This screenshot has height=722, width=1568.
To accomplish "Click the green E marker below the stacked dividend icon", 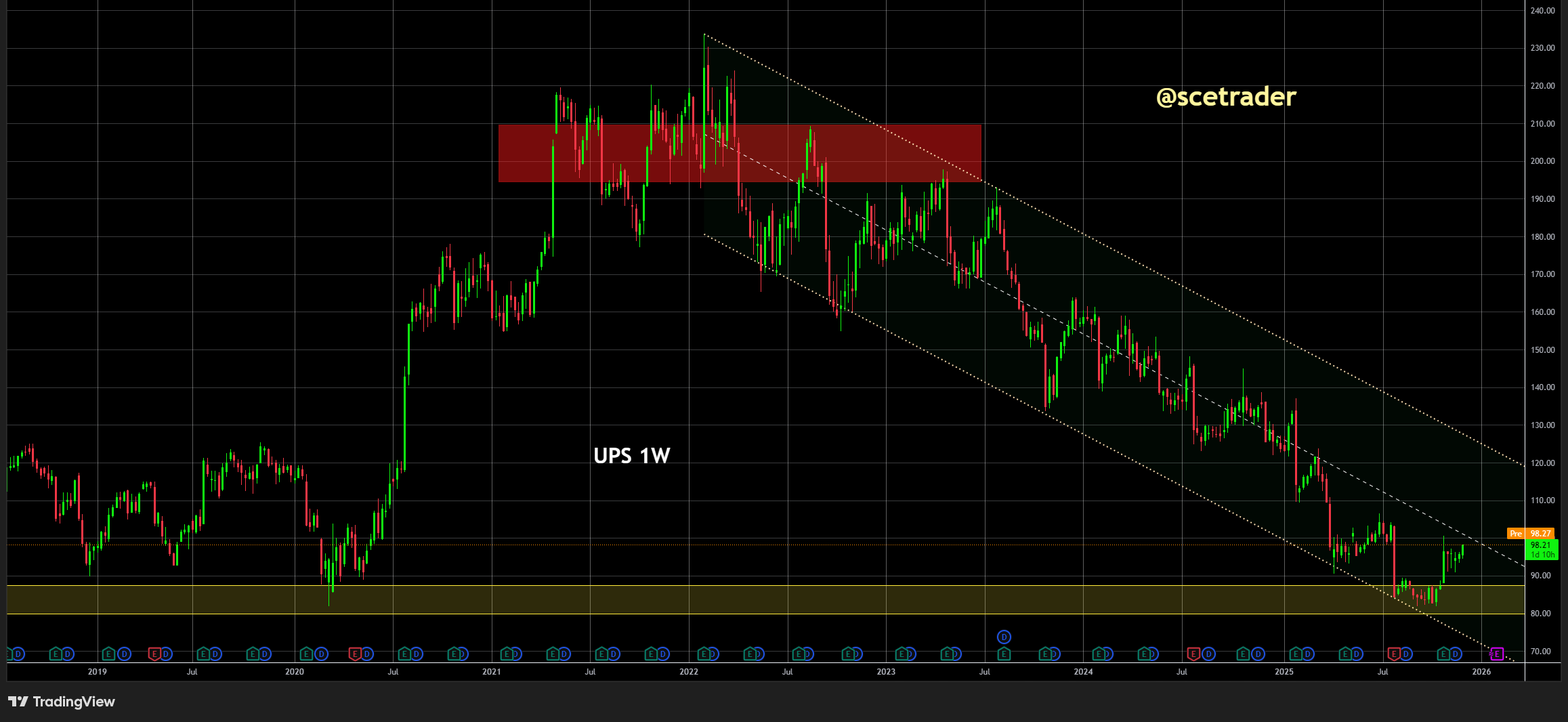I will (1004, 654).
